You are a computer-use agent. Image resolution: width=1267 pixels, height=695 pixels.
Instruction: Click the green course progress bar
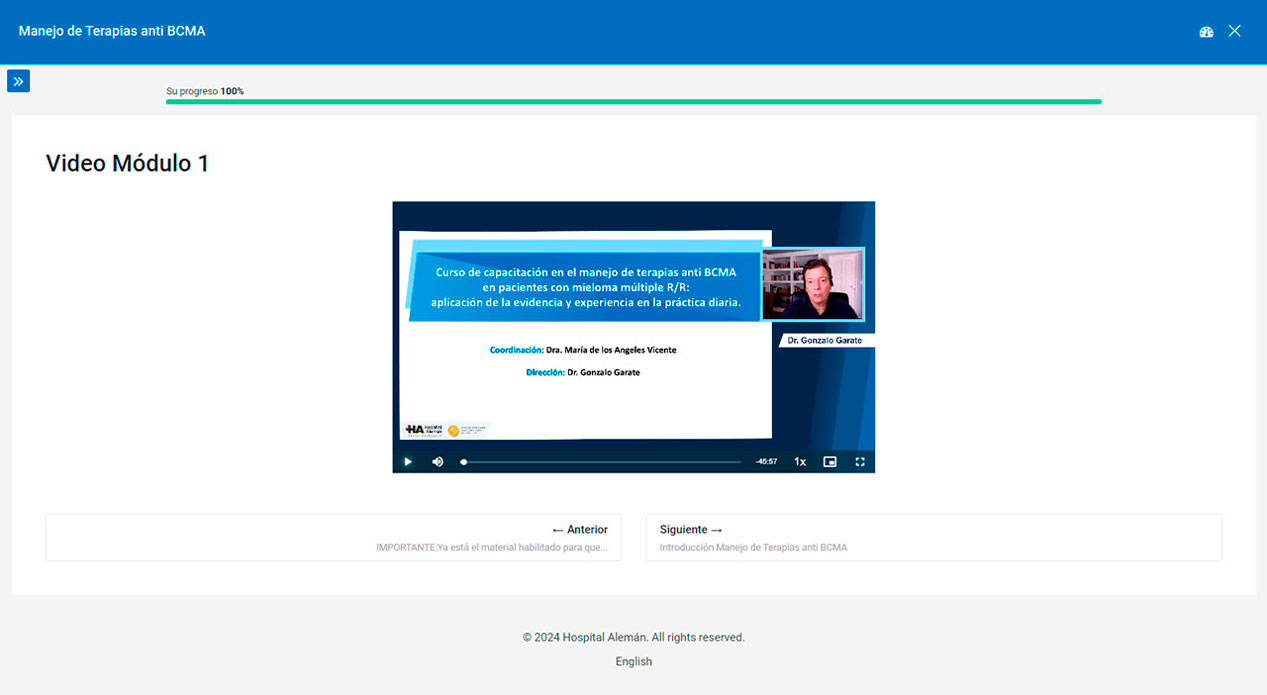click(633, 101)
